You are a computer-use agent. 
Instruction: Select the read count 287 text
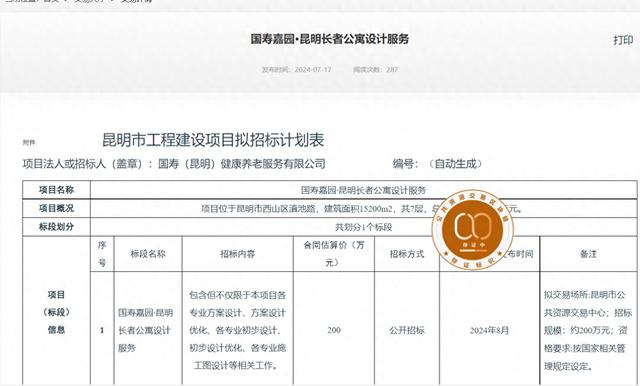coord(392,69)
